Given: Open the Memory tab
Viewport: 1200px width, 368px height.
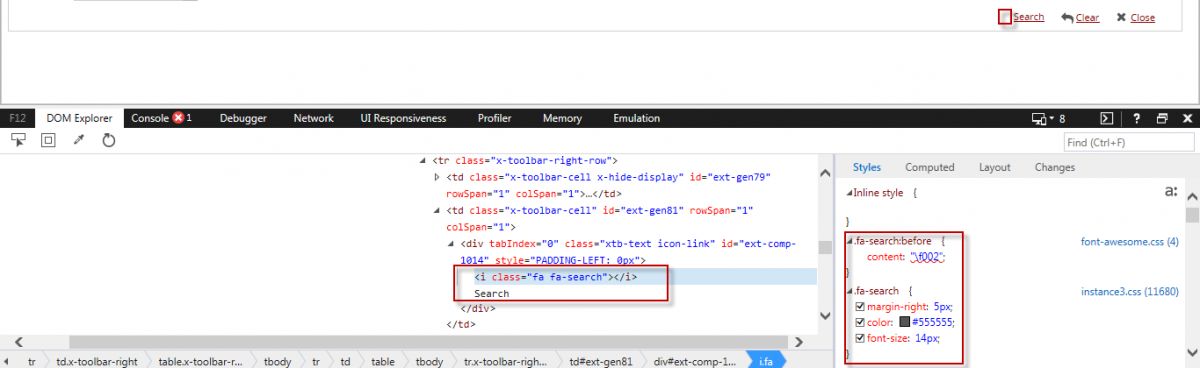Looking at the screenshot, I should [x=562, y=118].
